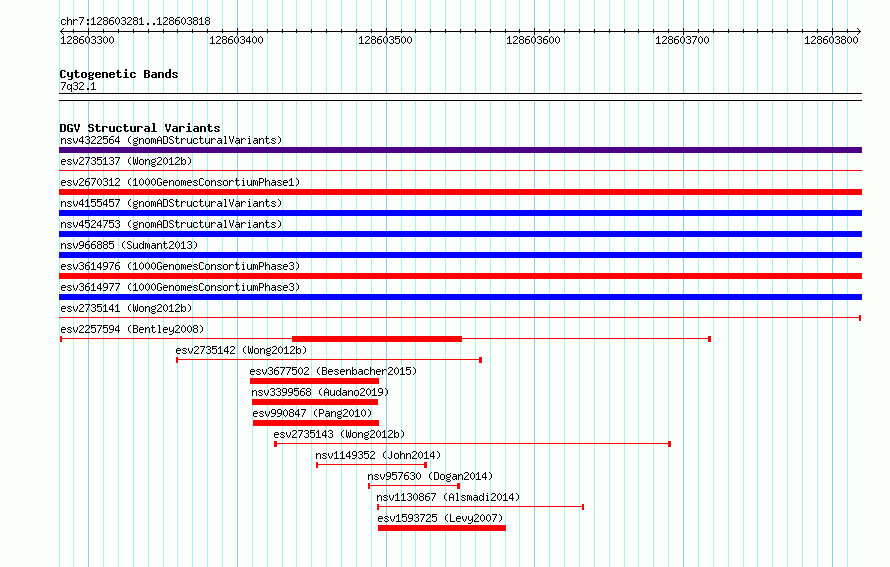Click the Cytogenetic Bands track title

coord(119,74)
